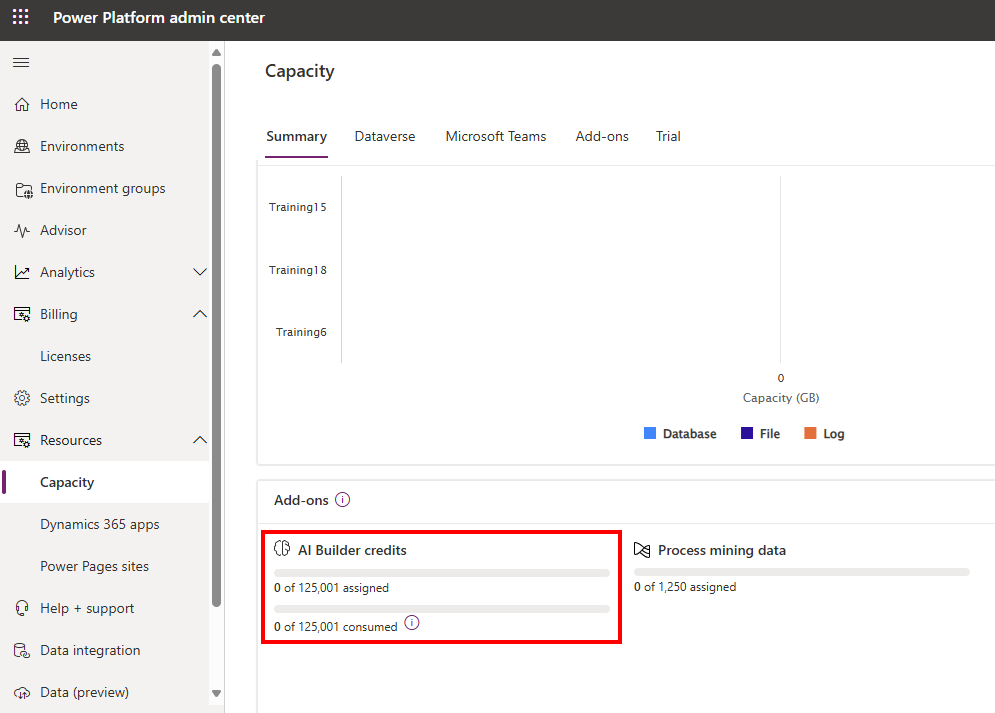Click the AI Builder credits brain icon
Image resolution: width=995 pixels, height=713 pixels.
point(282,549)
